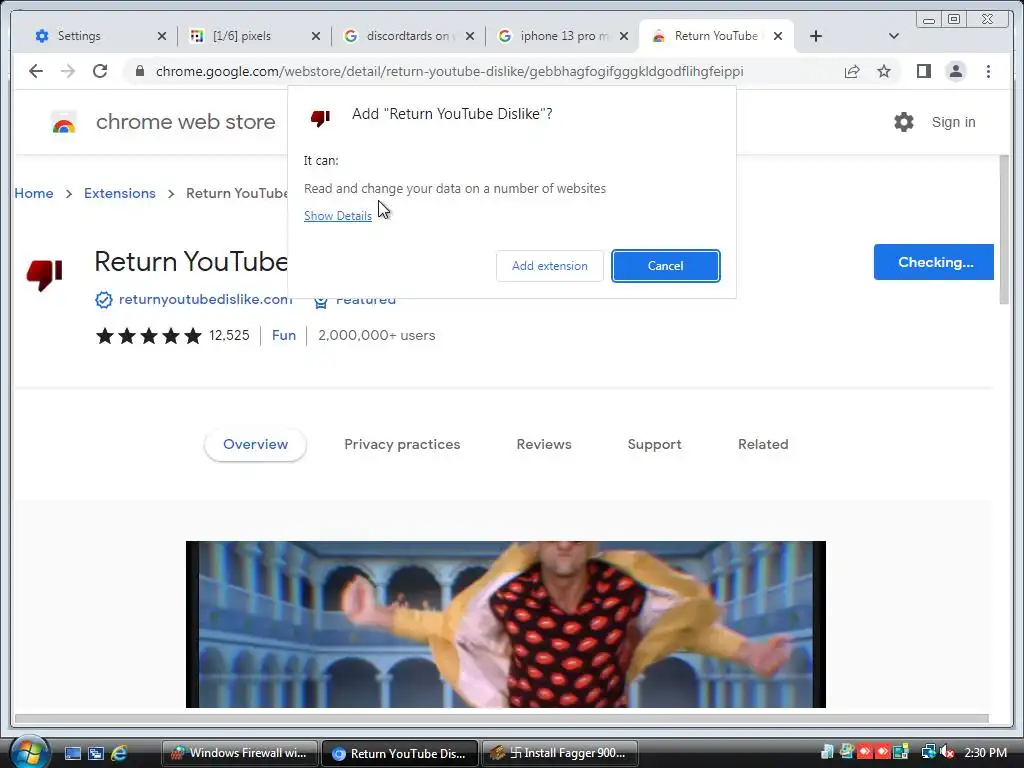Click the muted volume tray icon

(947, 752)
